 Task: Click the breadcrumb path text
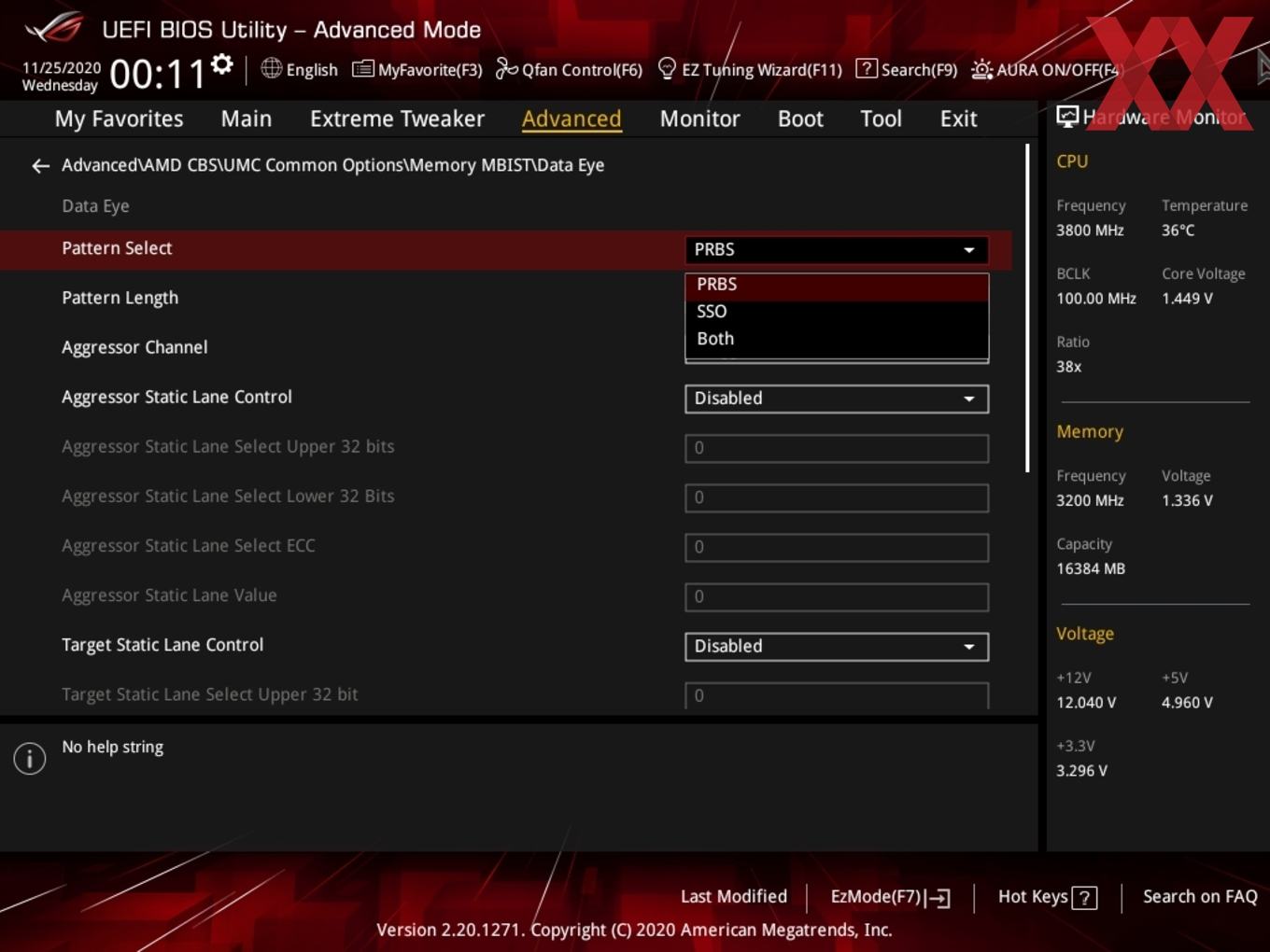pyautogui.click(x=333, y=165)
